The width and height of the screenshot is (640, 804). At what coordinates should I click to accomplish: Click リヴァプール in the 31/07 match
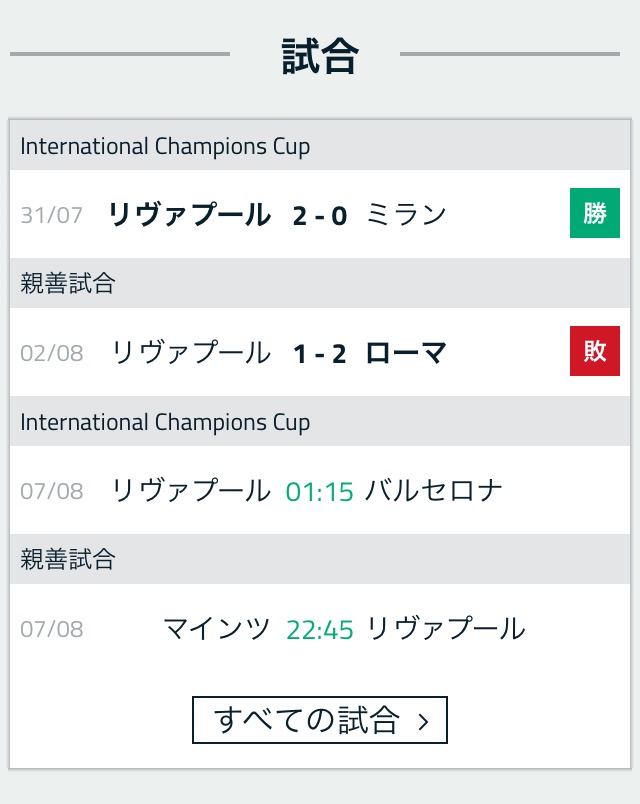coord(189,215)
